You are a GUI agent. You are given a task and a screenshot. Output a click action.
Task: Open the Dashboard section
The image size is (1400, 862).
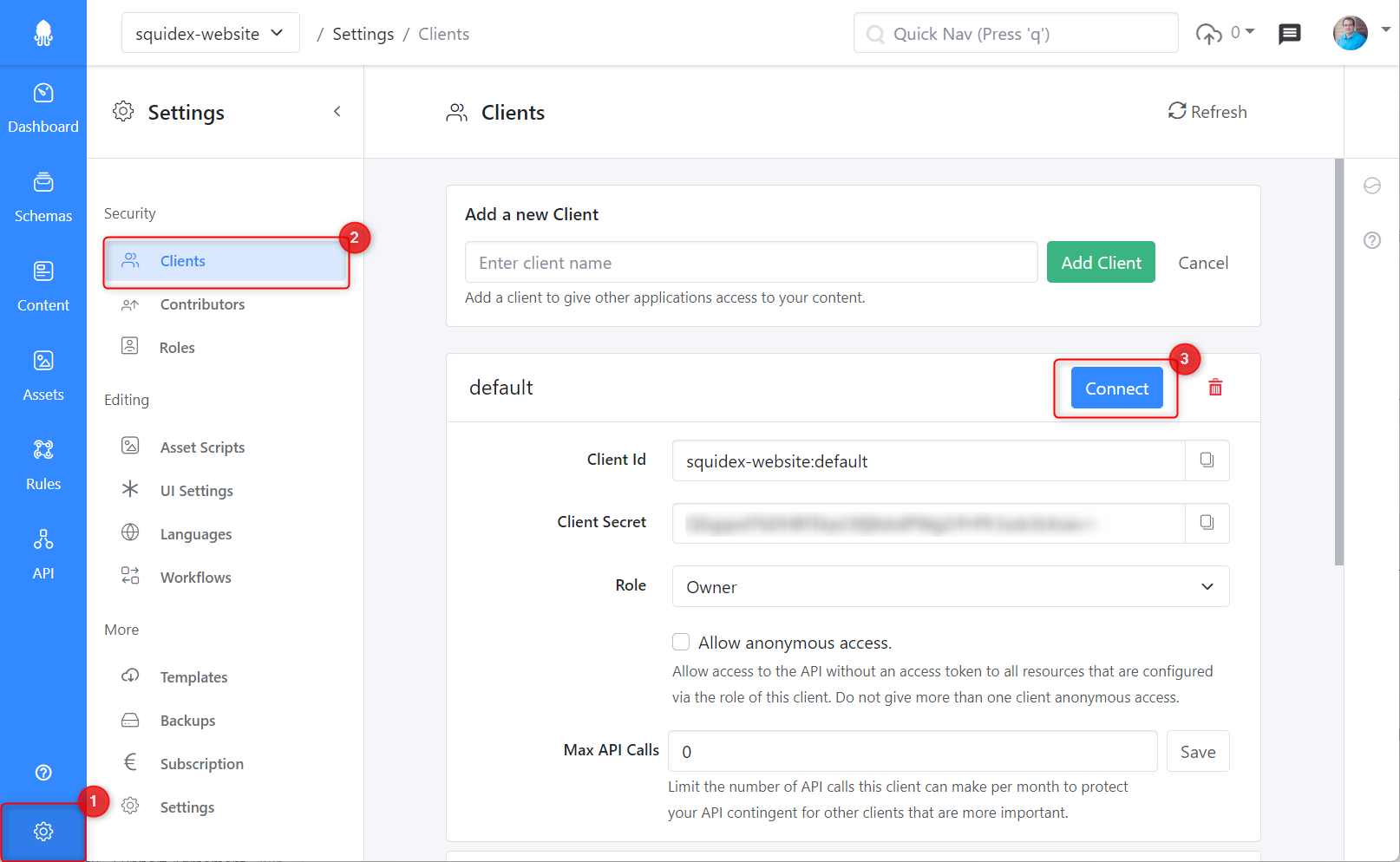[x=43, y=109]
